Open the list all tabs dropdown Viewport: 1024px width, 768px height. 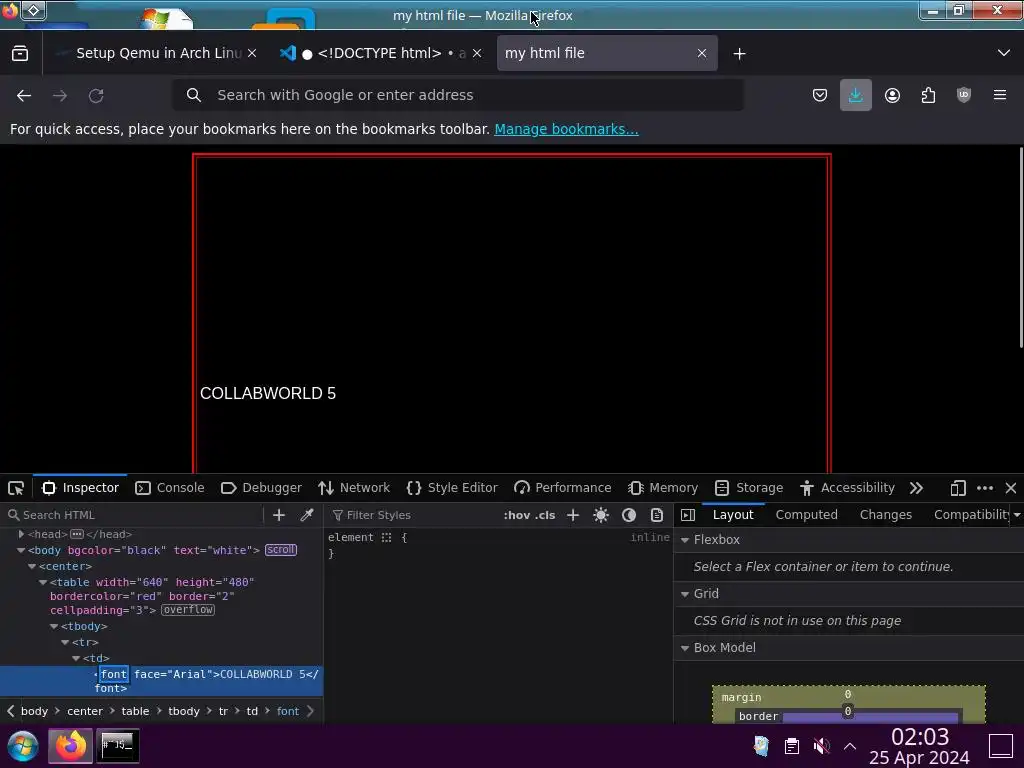[1004, 53]
